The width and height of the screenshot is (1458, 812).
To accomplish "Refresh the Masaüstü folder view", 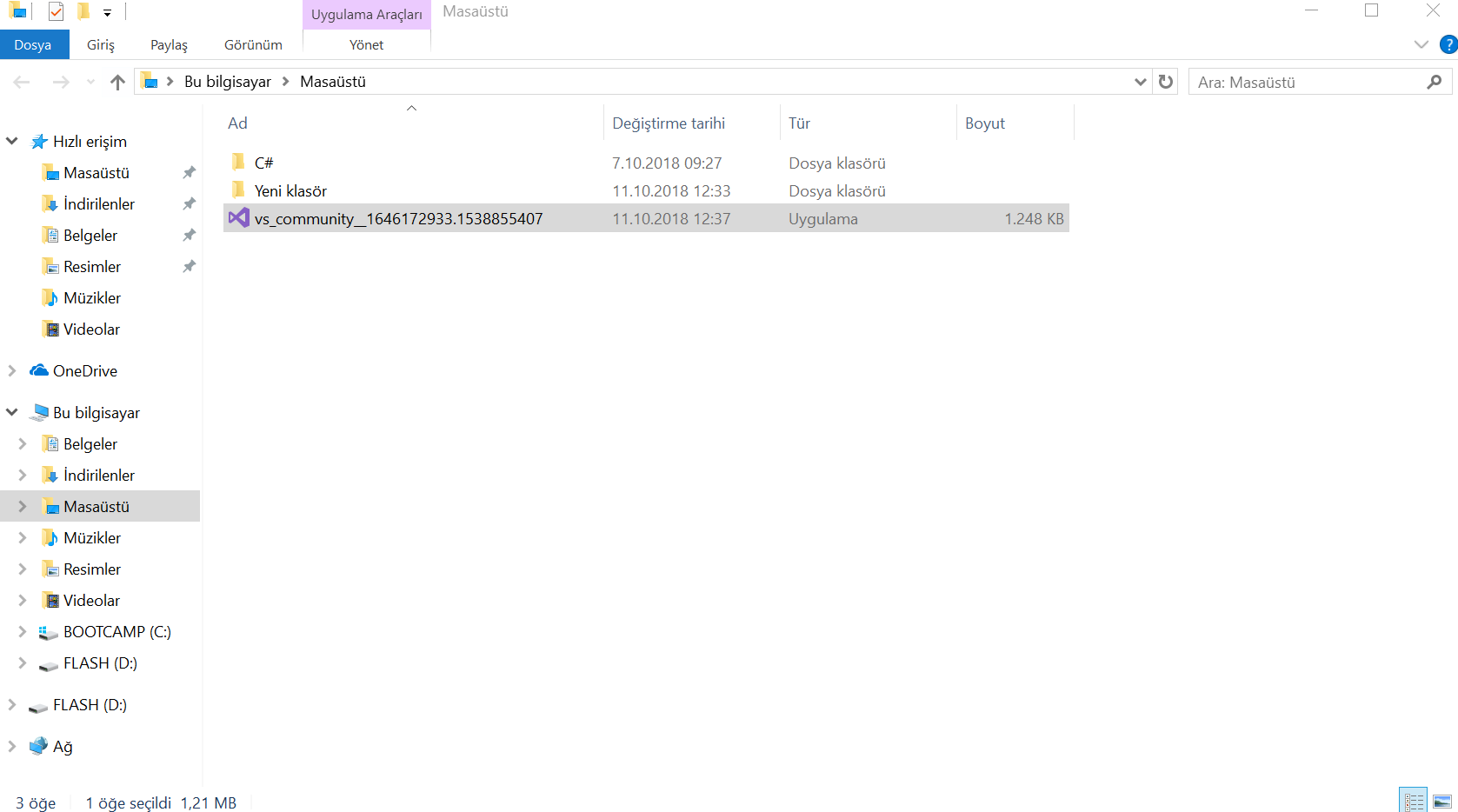I will tap(1166, 82).
